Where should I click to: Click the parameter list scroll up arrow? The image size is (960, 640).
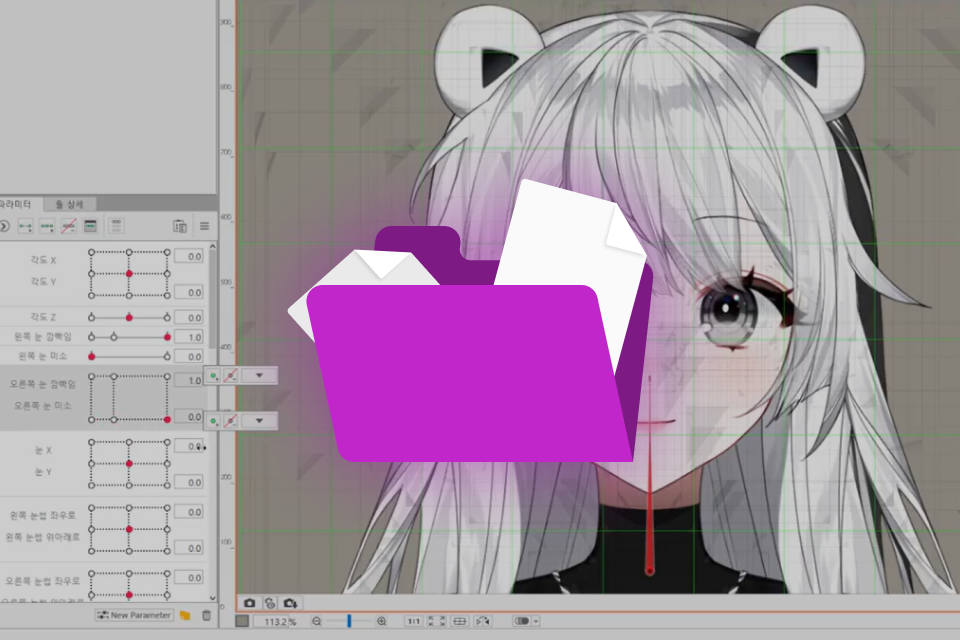click(x=212, y=246)
